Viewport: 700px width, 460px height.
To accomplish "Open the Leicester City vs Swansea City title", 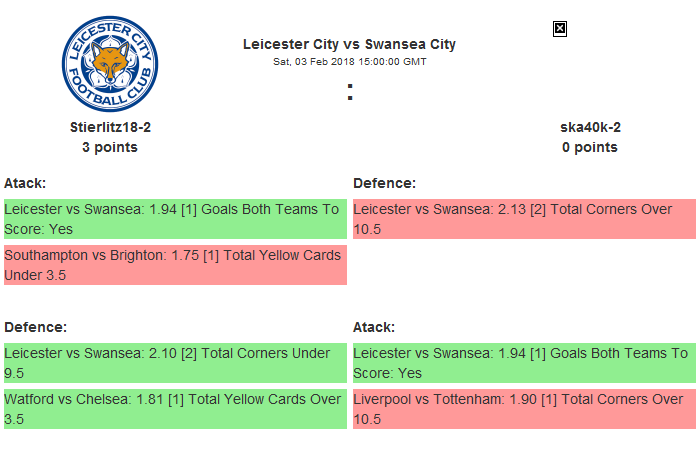I will pyautogui.click(x=349, y=44).
